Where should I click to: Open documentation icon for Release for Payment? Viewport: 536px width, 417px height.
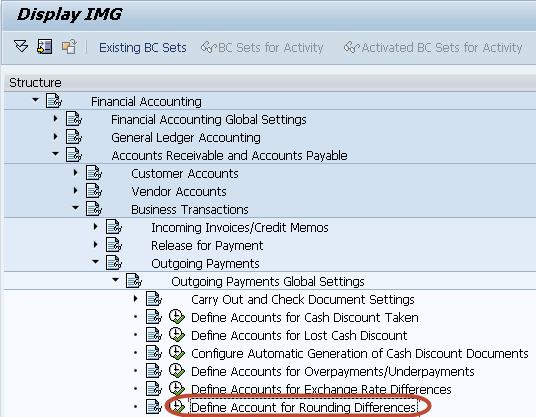(114, 244)
